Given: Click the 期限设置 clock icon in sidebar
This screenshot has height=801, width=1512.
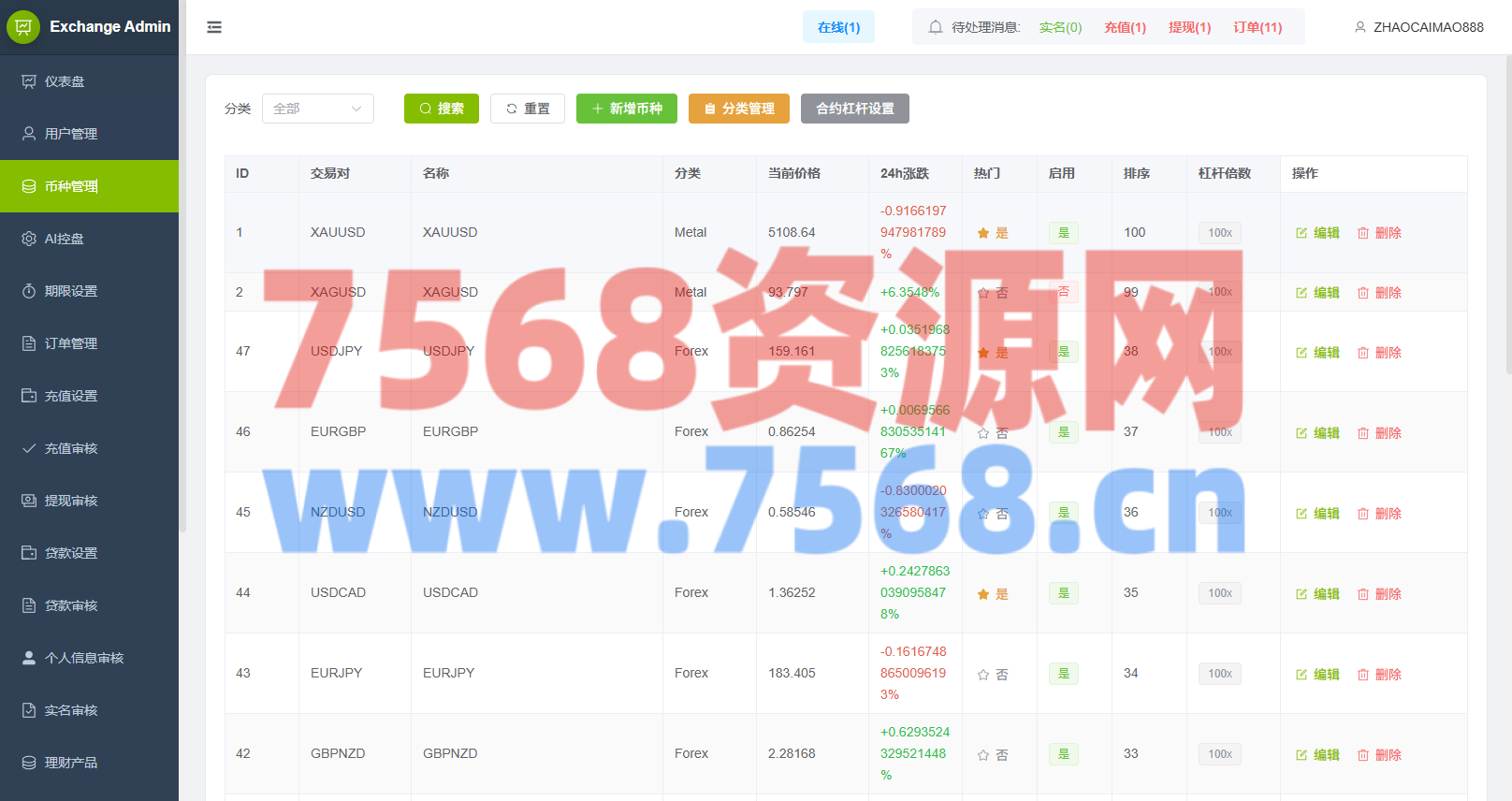Looking at the screenshot, I should pos(29,291).
